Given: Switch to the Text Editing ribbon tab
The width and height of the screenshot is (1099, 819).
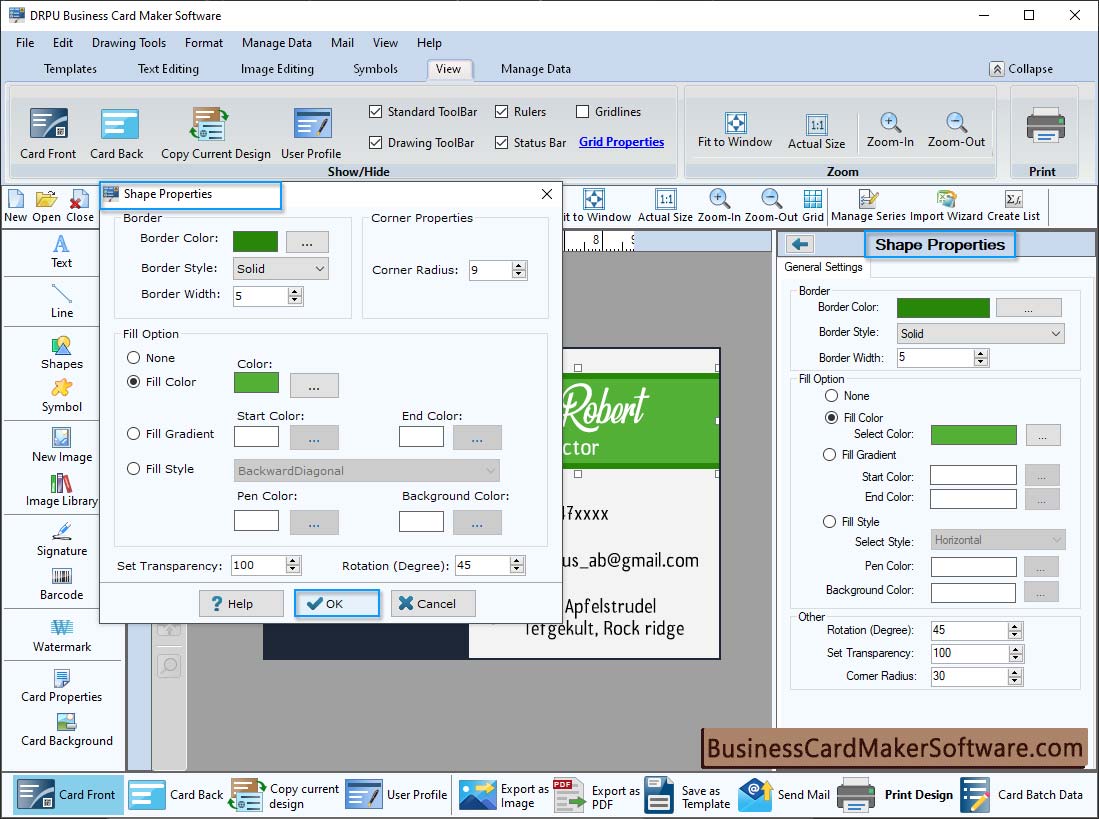Looking at the screenshot, I should click(x=168, y=69).
